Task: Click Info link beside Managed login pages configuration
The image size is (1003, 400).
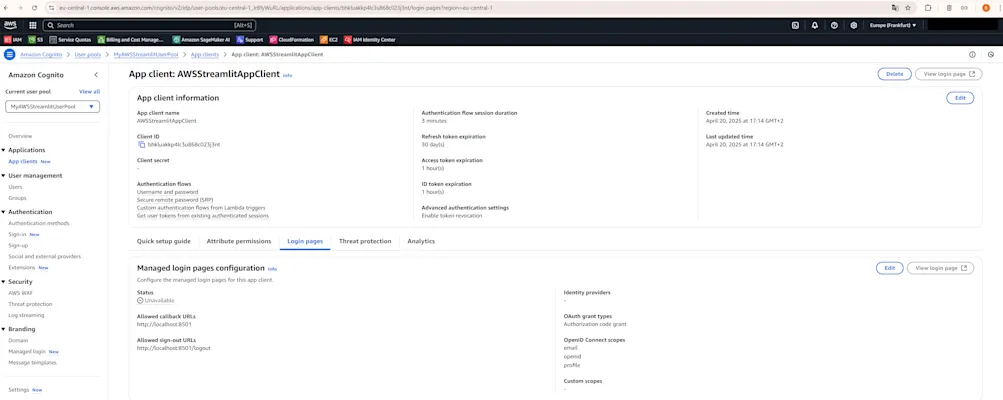Action: [x=272, y=269]
